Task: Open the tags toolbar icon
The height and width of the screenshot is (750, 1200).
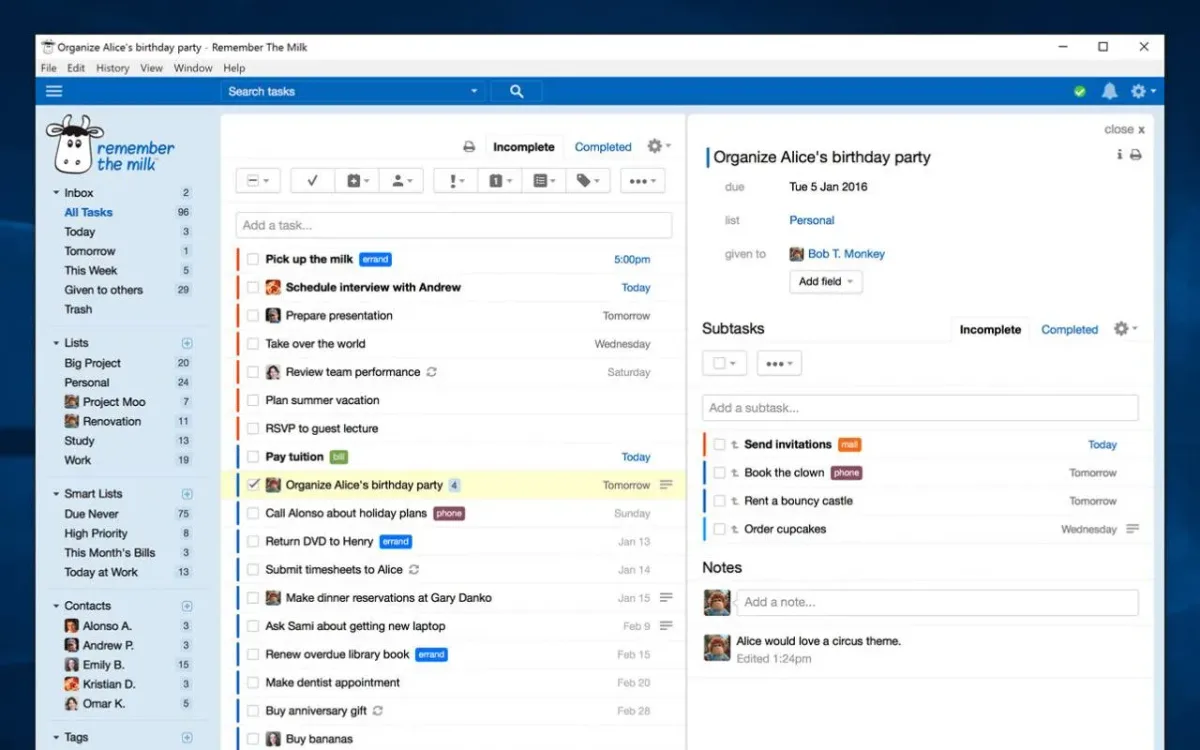Action: (x=587, y=181)
